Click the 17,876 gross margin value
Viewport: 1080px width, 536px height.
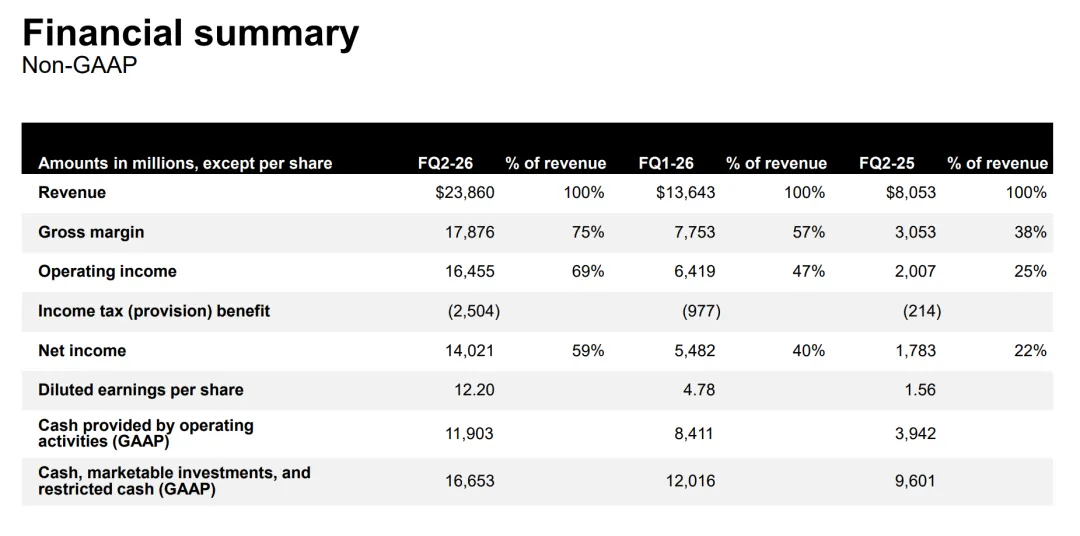(469, 232)
